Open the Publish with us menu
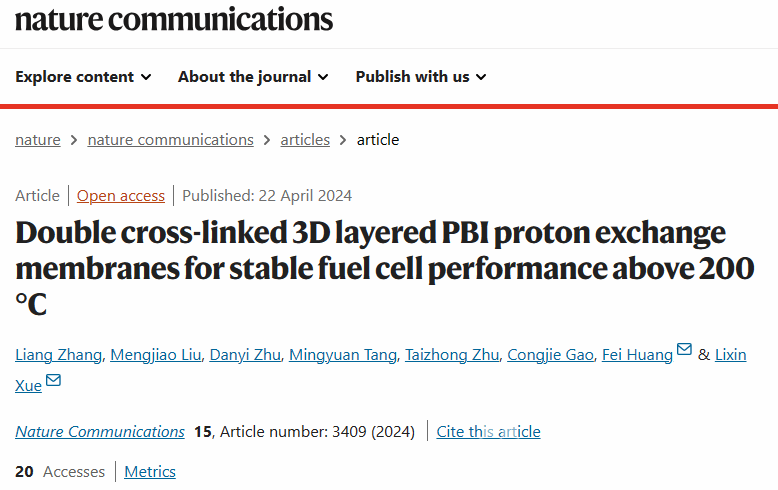 (x=421, y=77)
